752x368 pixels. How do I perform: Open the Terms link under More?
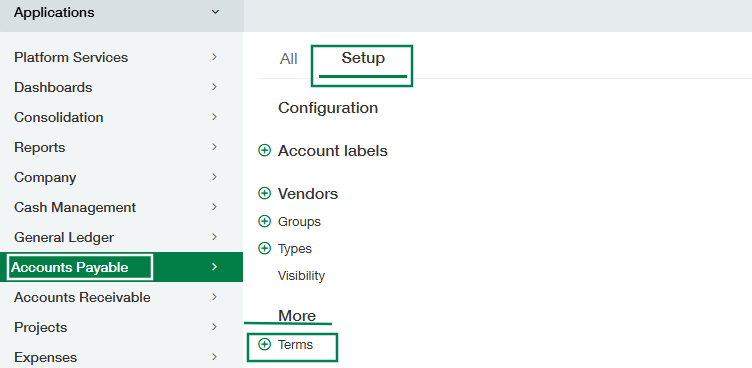tap(295, 344)
